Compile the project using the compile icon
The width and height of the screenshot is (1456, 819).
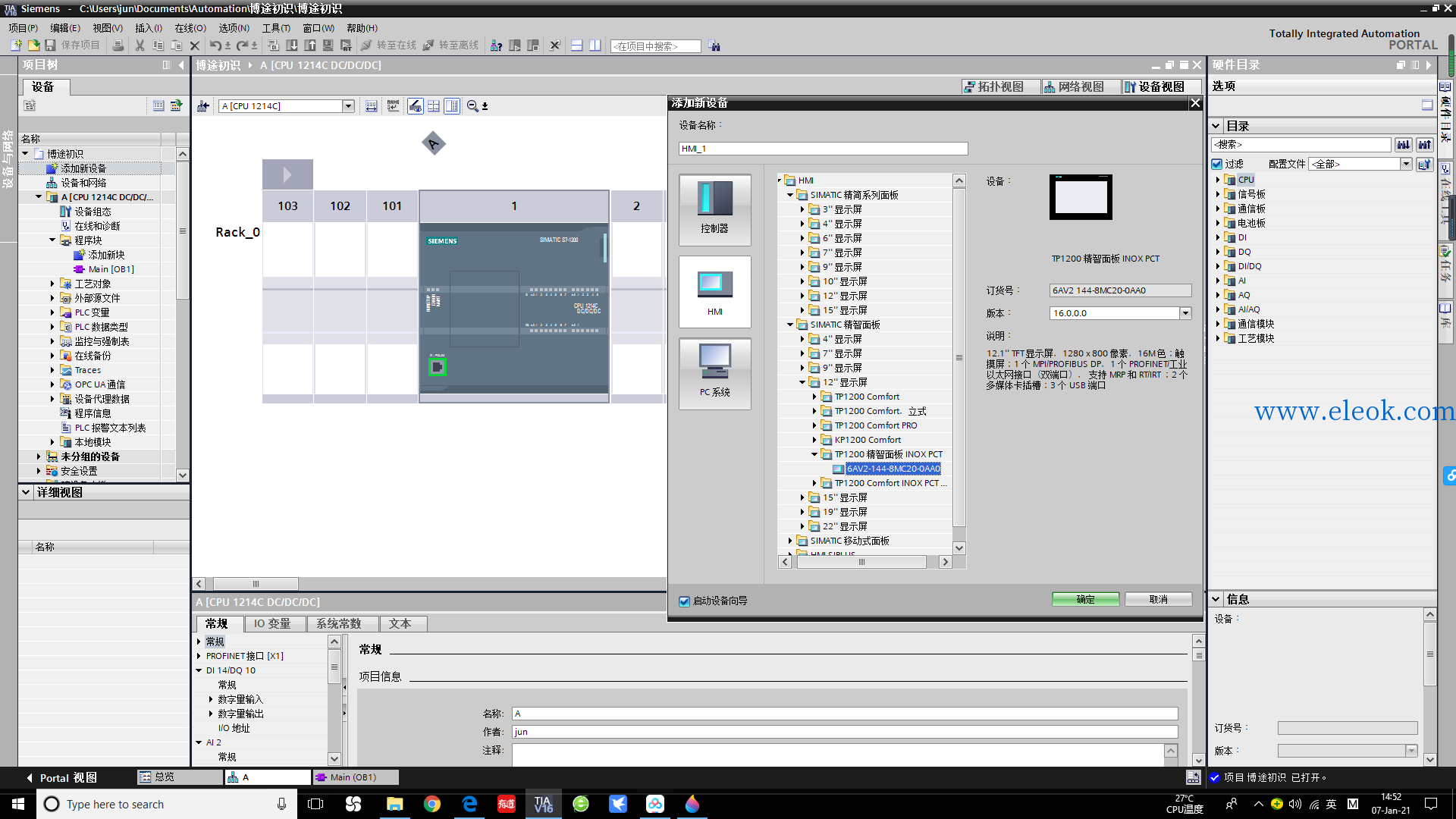(x=274, y=45)
